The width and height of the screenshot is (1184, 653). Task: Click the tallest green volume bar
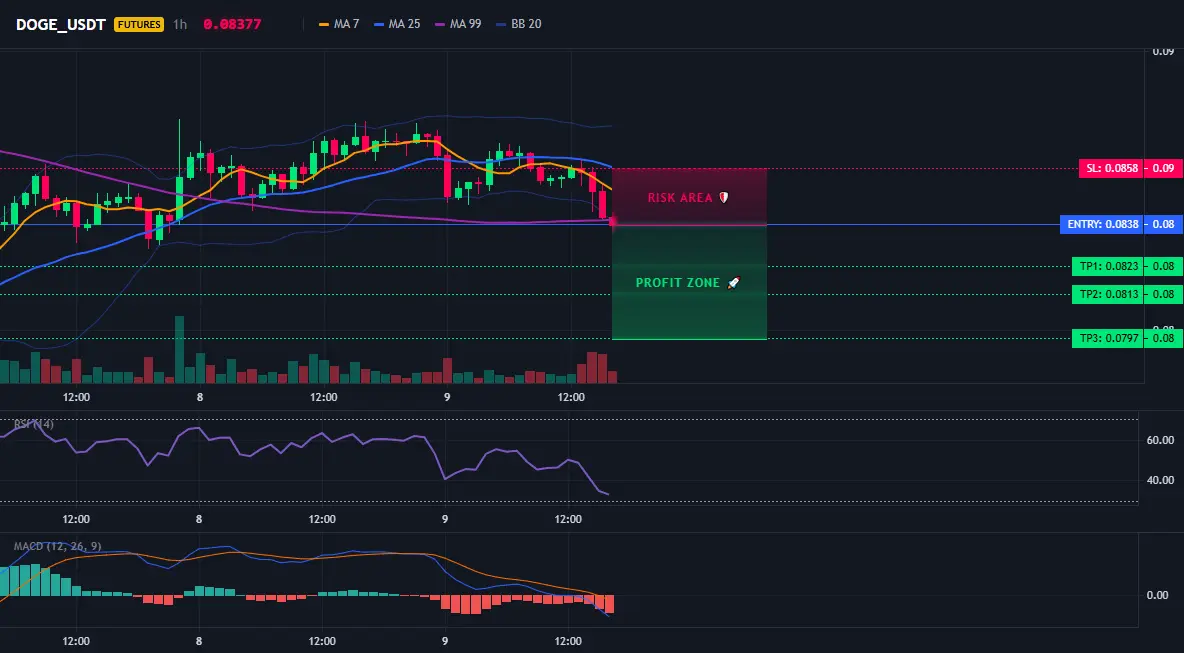pos(180,350)
